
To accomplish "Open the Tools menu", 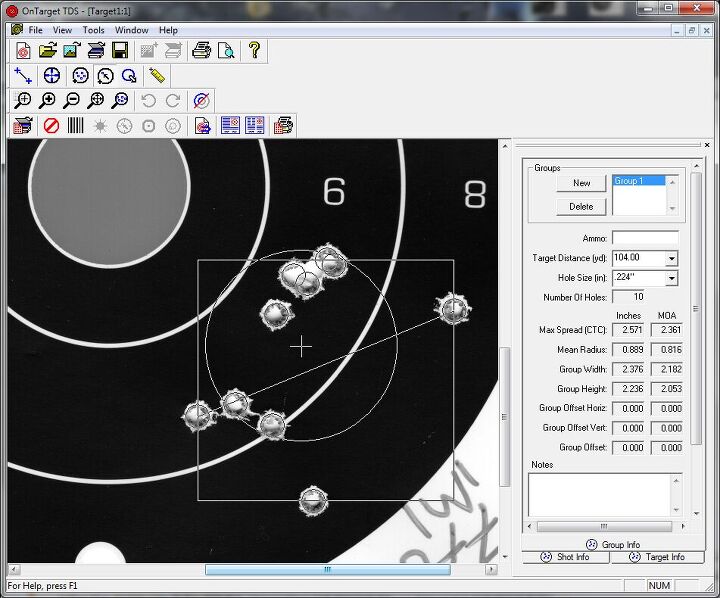I will click(x=93, y=30).
